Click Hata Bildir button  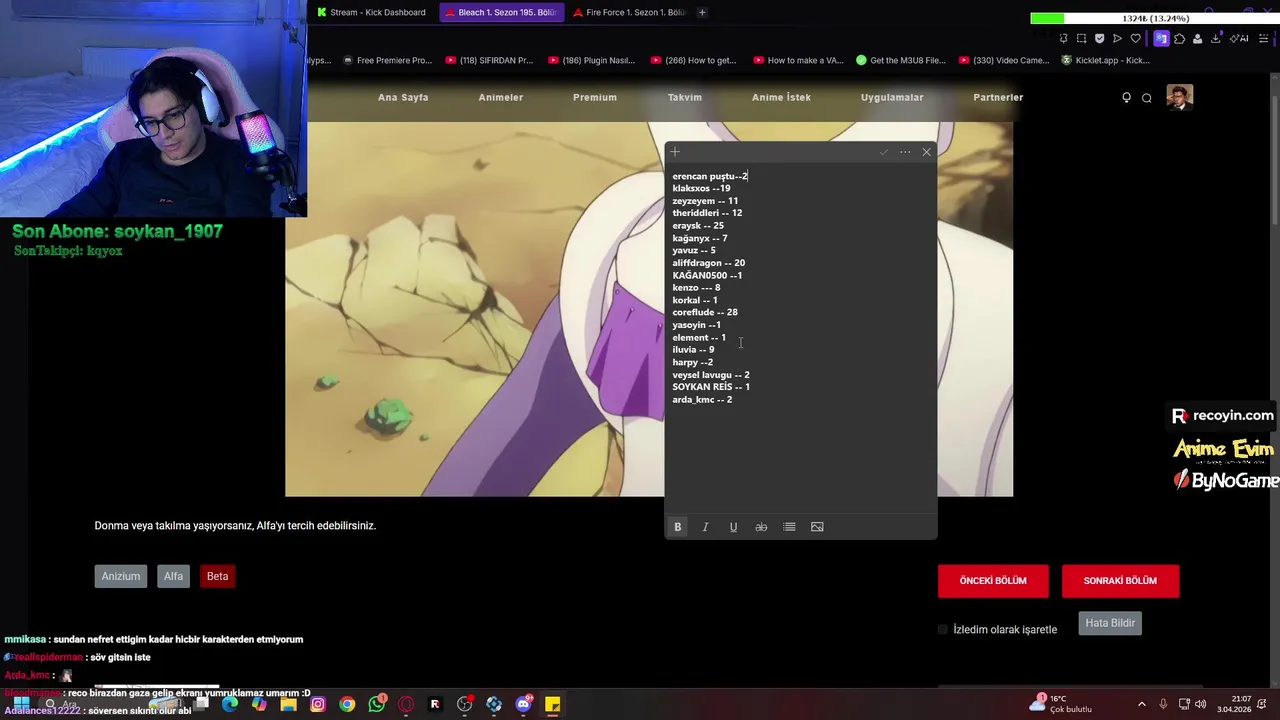[x=1110, y=623]
